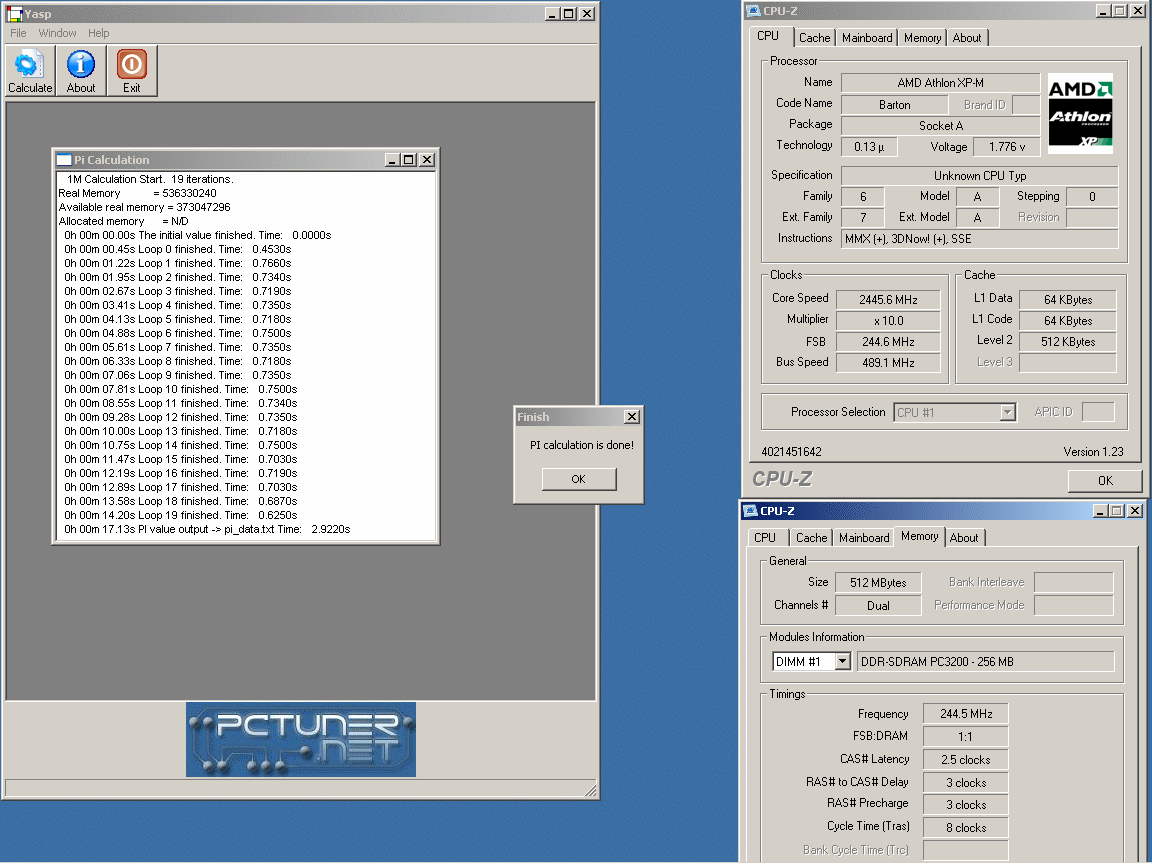Switch to Cache tab in top CPU-Z
Viewport: 1152px width, 864px height.
[x=815, y=37]
